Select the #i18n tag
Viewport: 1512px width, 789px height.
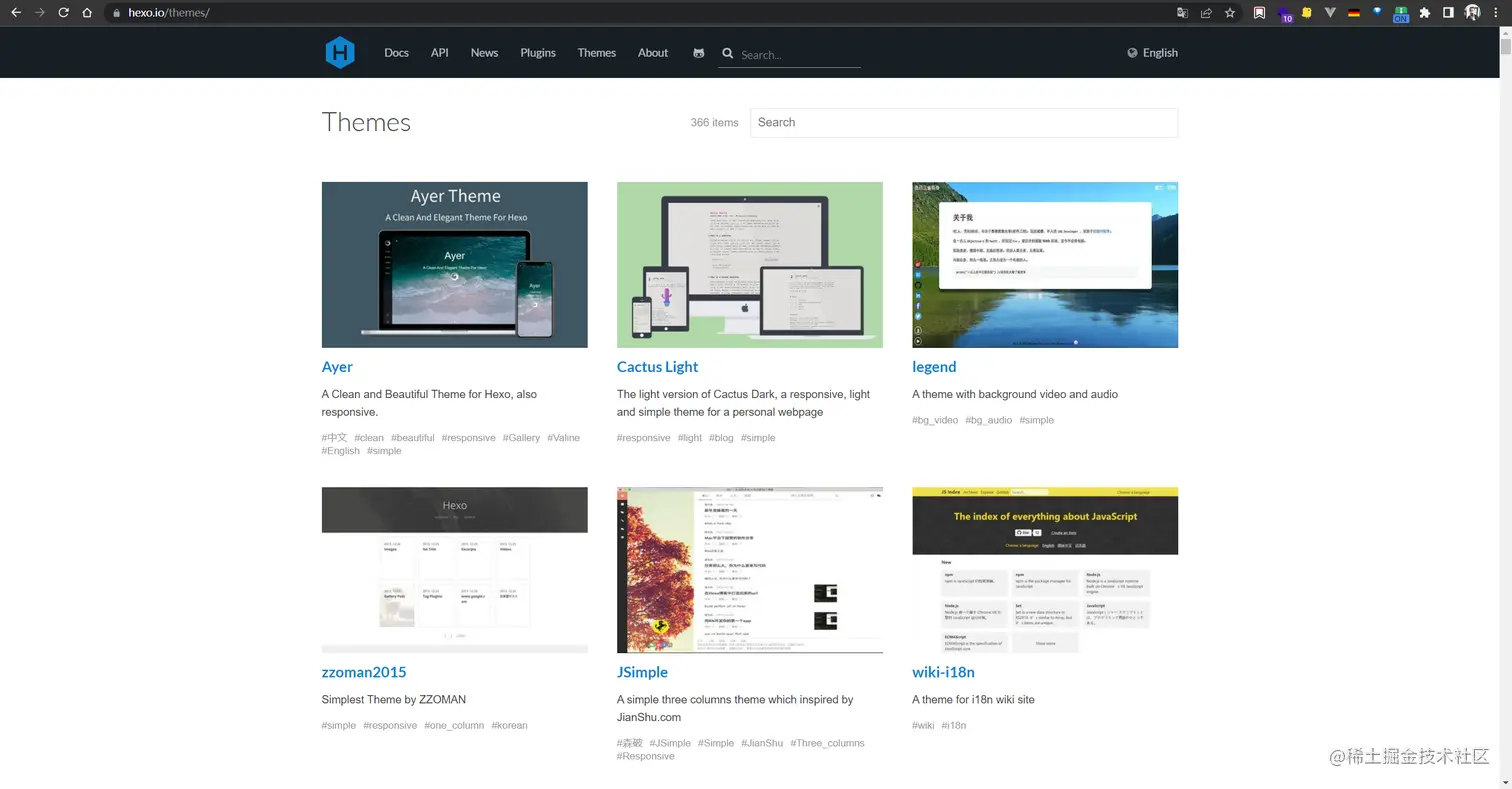pyautogui.click(x=954, y=726)
